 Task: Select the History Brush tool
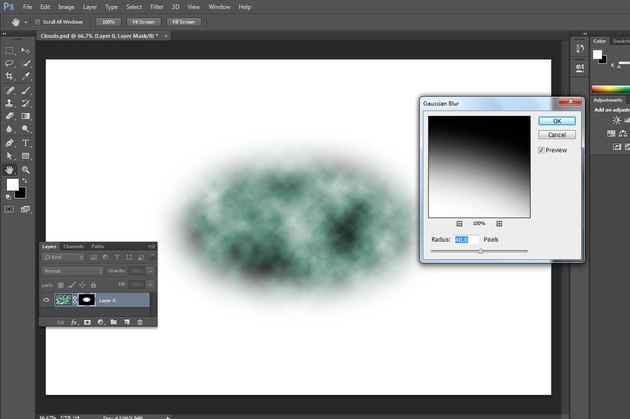[26, 103]
